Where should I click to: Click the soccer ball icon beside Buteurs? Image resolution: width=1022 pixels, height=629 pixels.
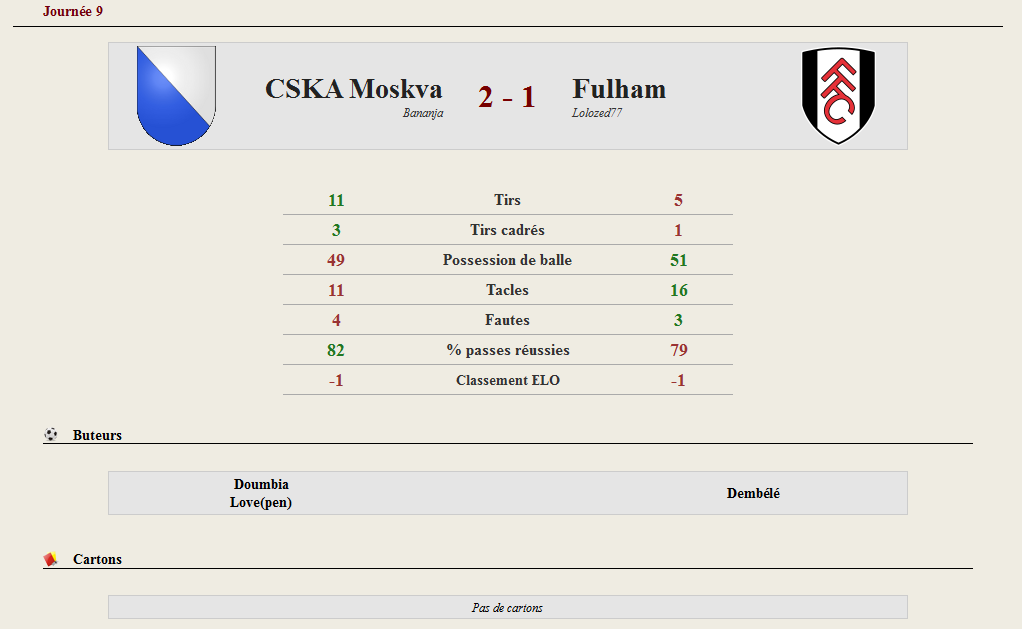pos(51,434)
